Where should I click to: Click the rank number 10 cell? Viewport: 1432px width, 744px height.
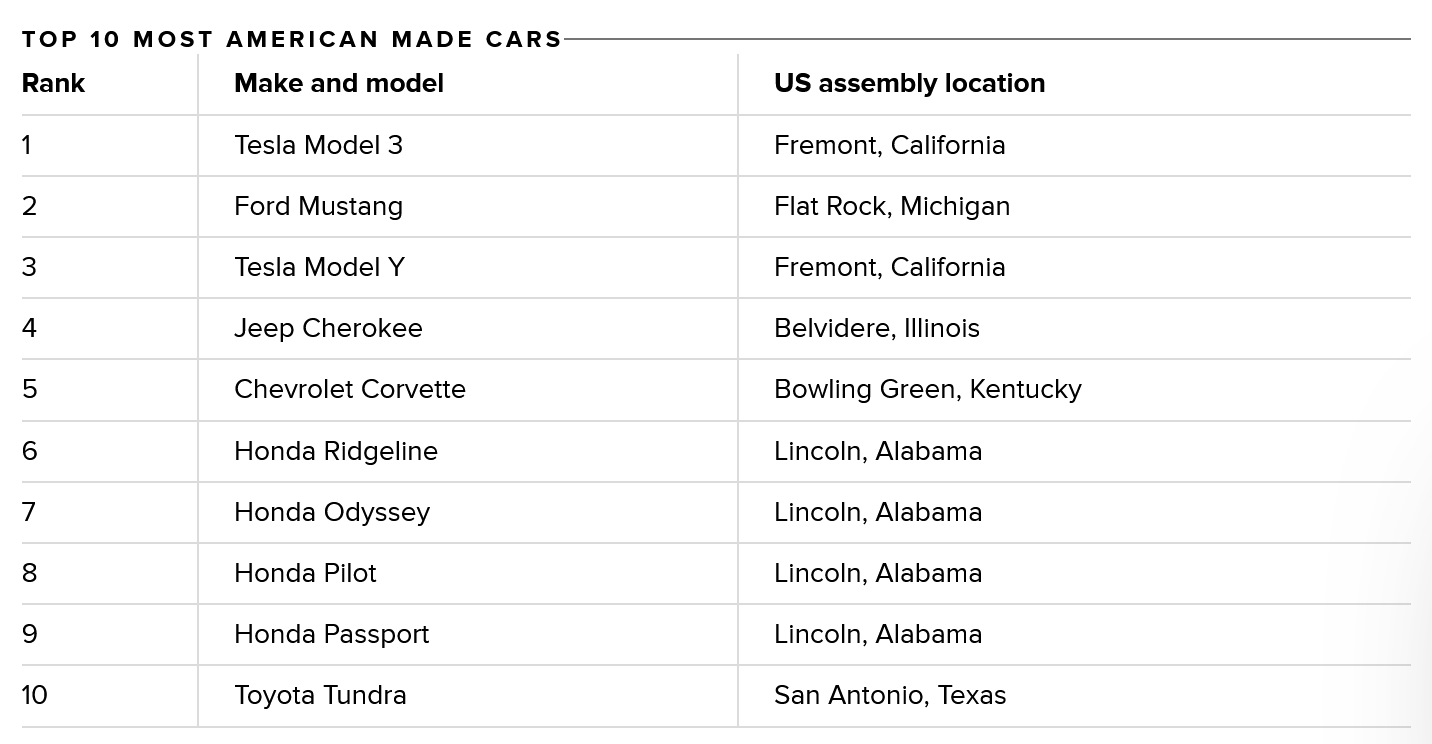click(x=35, y=695)
